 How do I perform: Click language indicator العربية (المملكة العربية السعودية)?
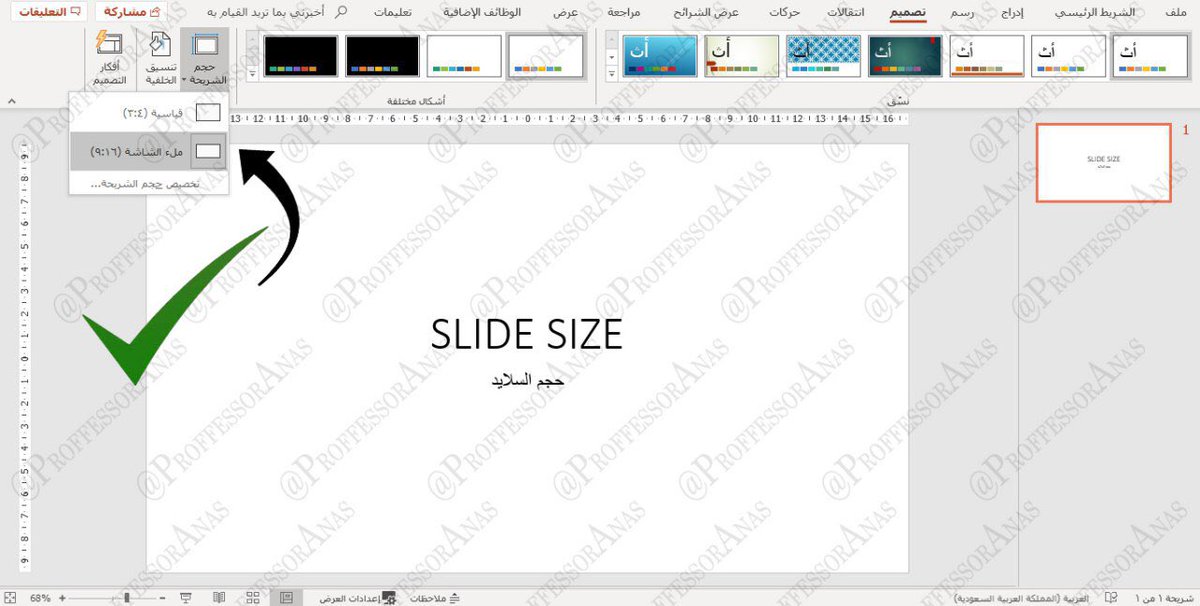[1021, 598]
